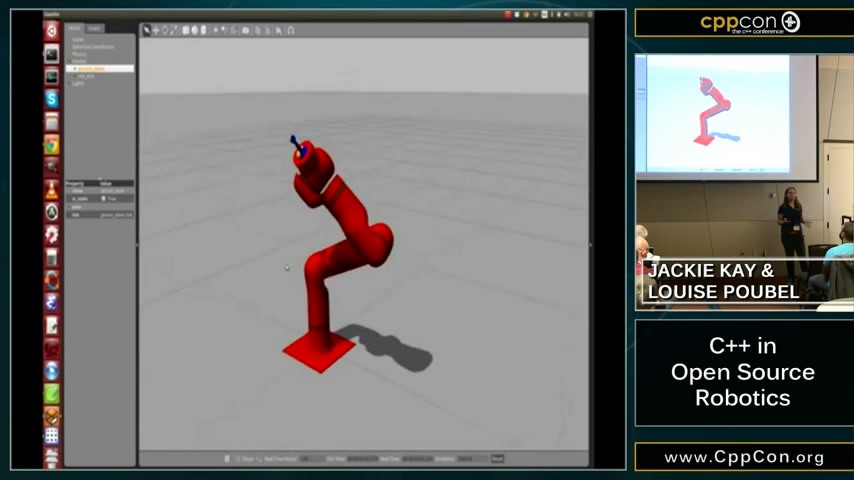Insert a Cylinder shape from toolbar
The width and height of the screenshot is (854, 480).
(x=203, y=30)
